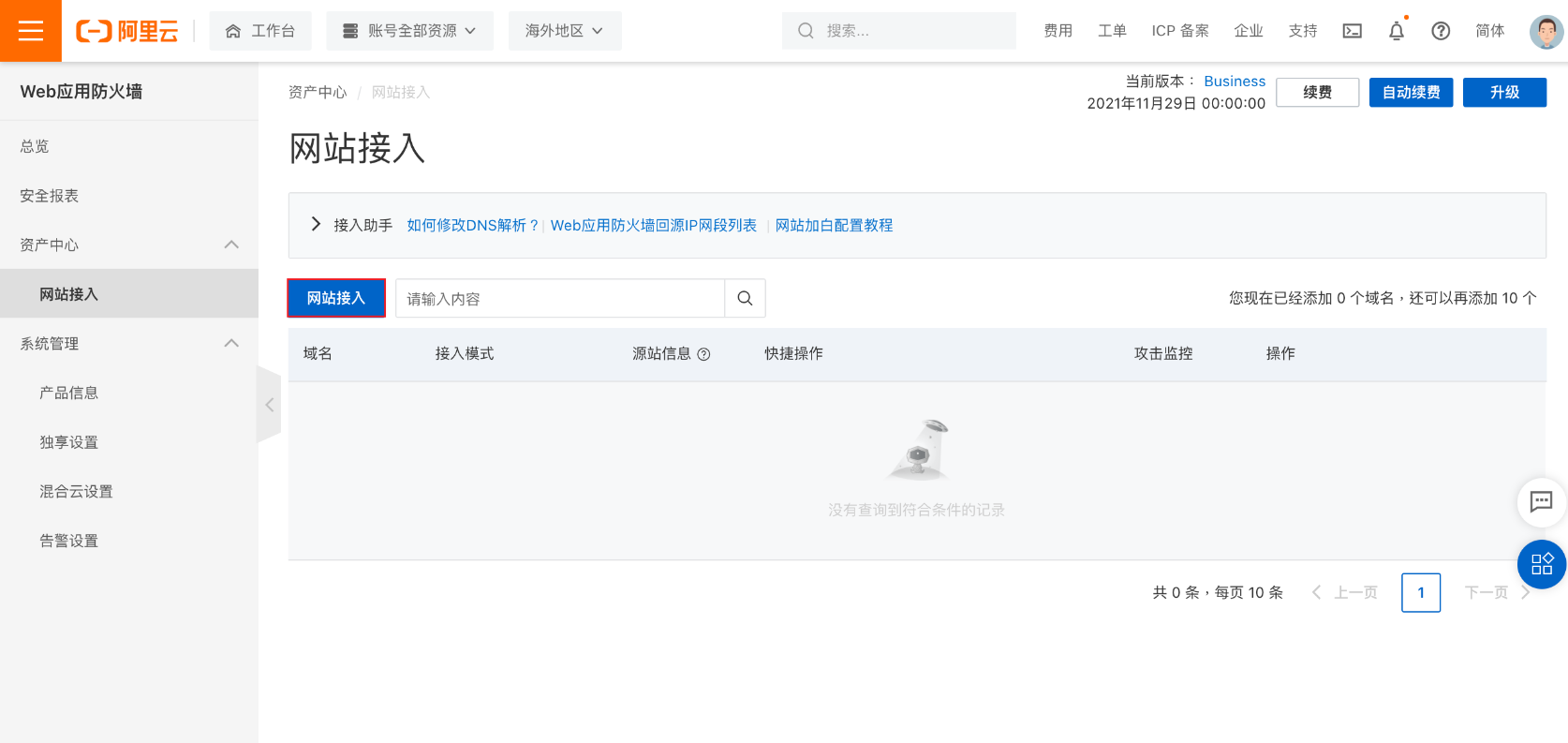Collapse the left sidebar panel
Viewport: 1568px width, 743px height.
click(x=269, y=405)
